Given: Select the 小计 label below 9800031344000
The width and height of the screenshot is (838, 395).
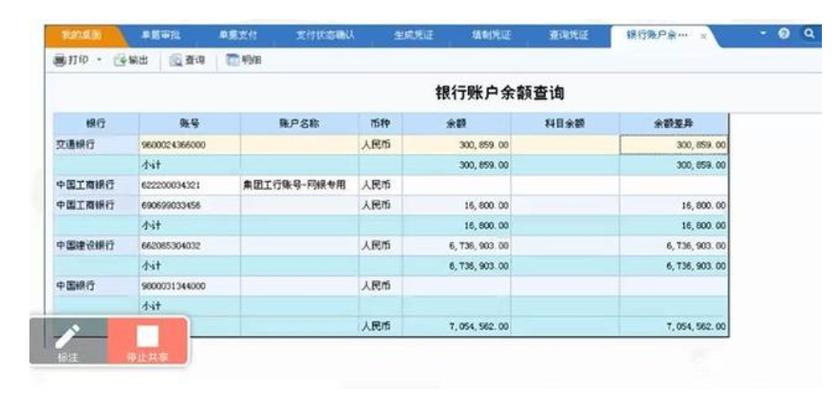Looking at the screenshot, I should (151, 306).
